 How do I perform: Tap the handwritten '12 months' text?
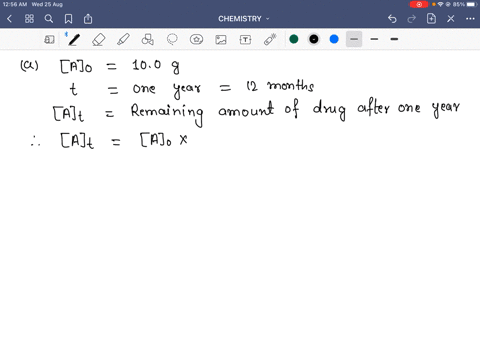tap(280, 86)
